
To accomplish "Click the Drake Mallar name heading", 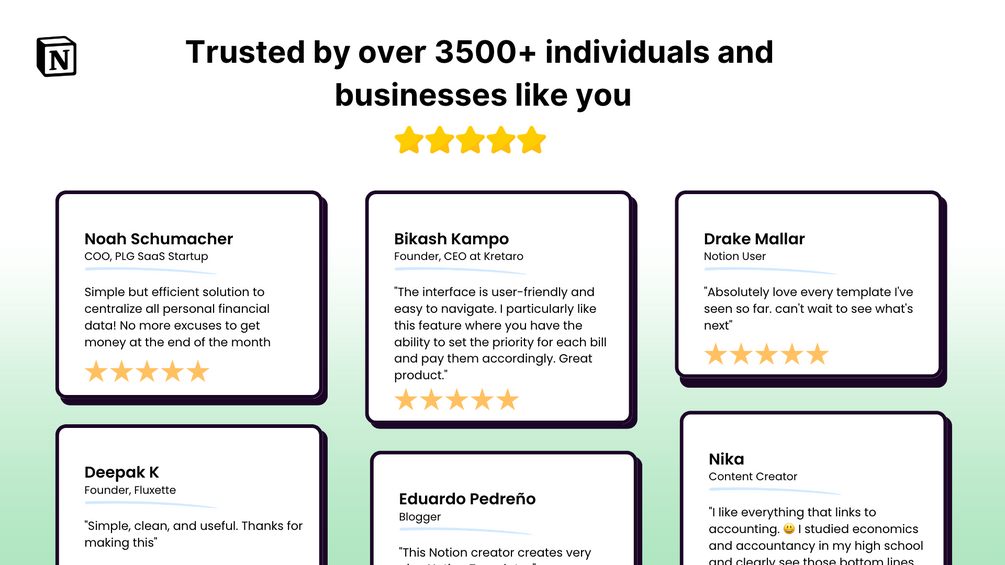I will pyautogui.click(x=754, y=239).
